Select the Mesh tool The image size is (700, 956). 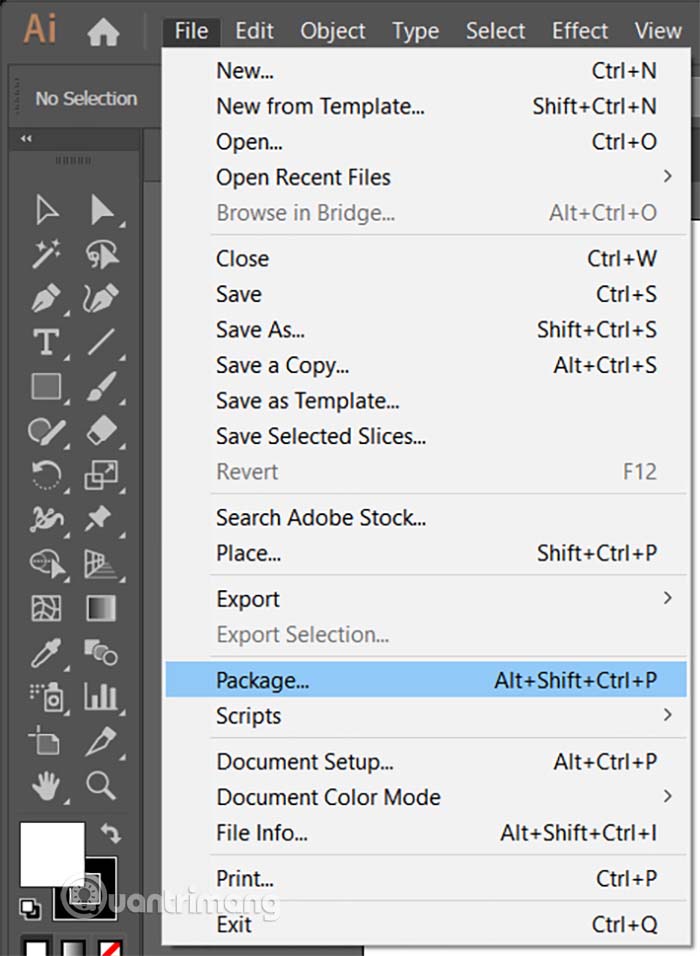tap(46, 608)
